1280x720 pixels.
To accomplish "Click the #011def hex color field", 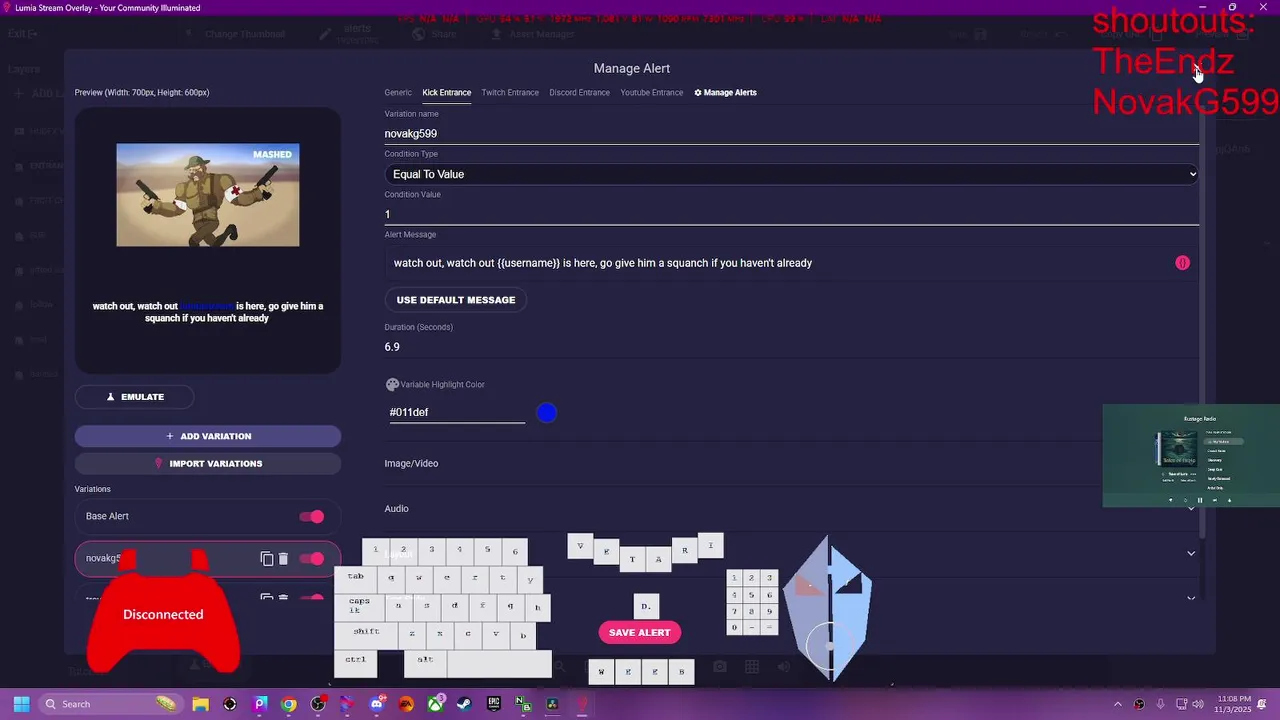I will (457, 412).
